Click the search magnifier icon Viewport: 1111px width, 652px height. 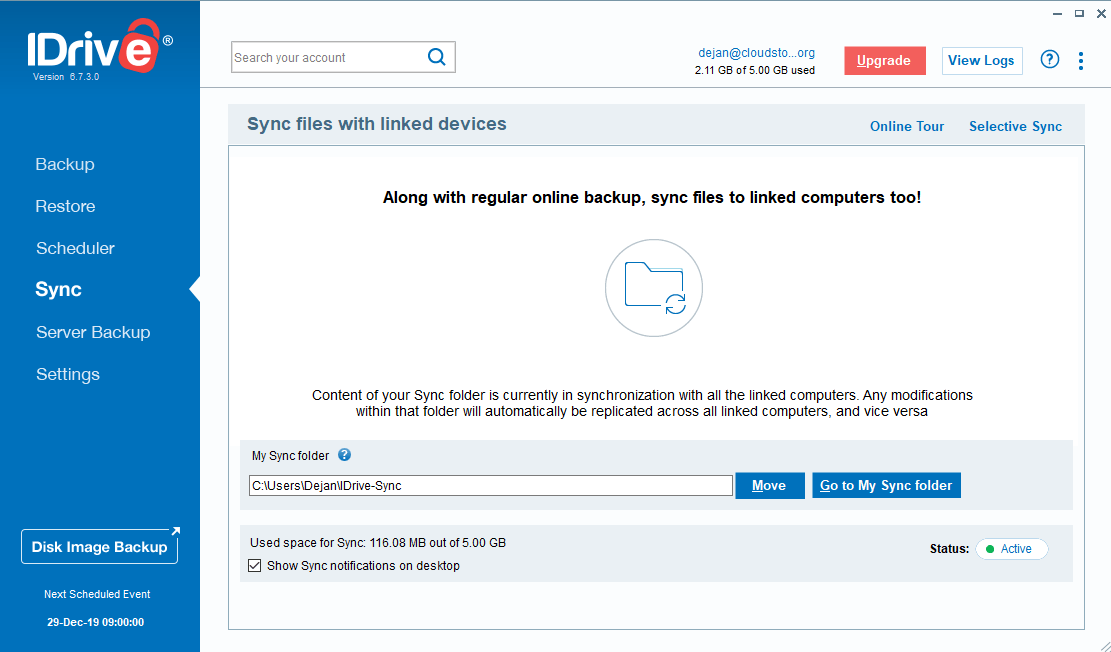coord(436,57)
